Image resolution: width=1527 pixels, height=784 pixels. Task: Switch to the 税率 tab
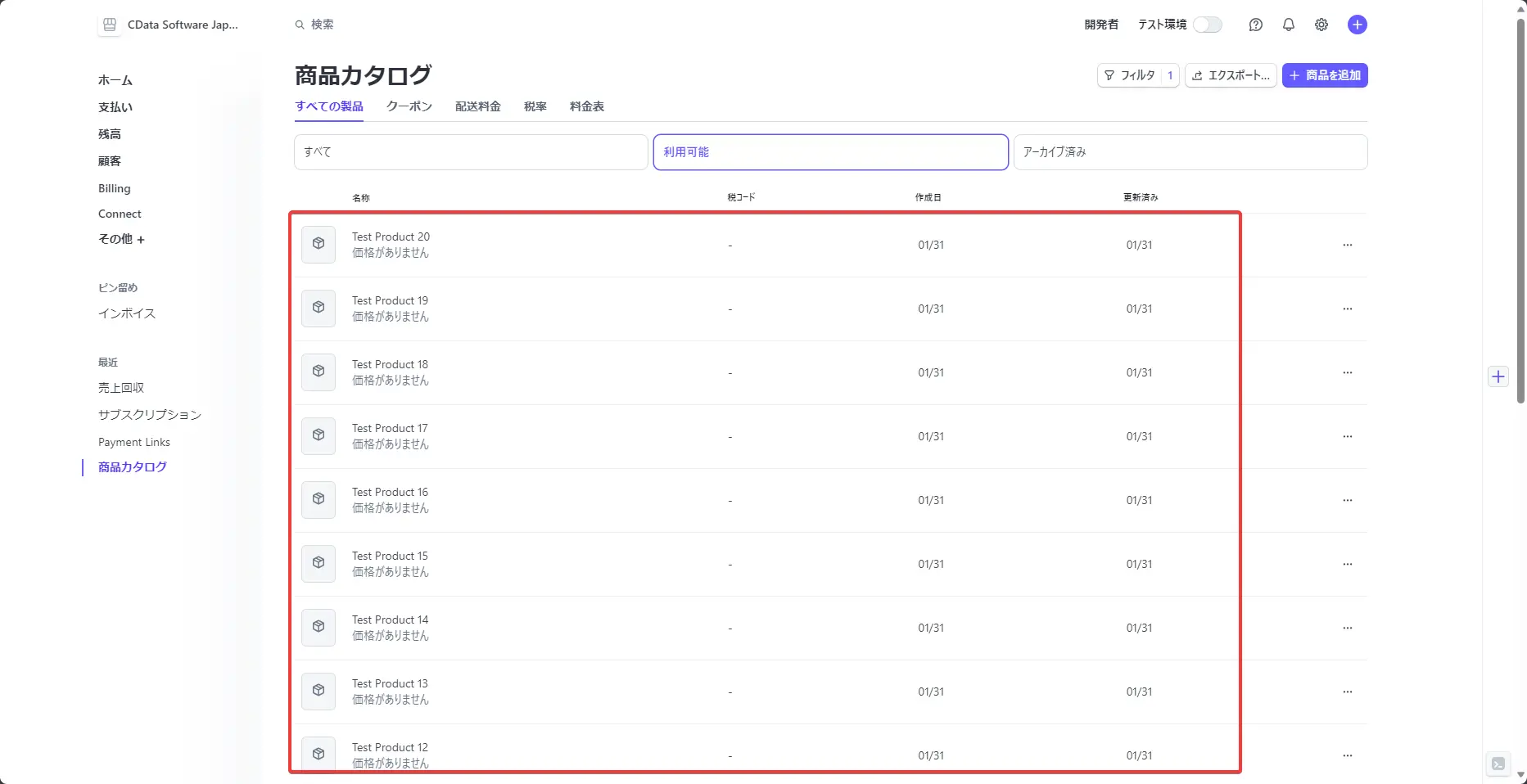pyautogui.click(x=535, y=106)
